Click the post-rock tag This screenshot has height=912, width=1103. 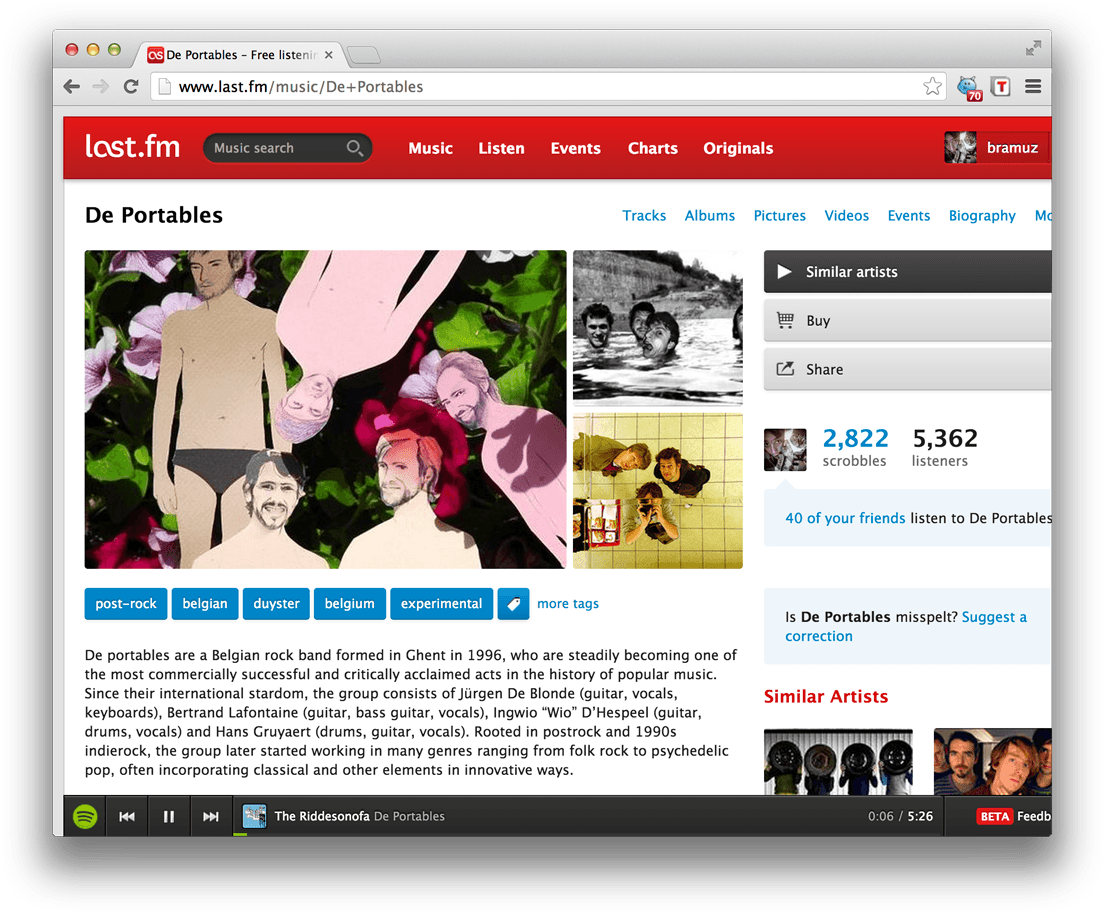(126, 604)
